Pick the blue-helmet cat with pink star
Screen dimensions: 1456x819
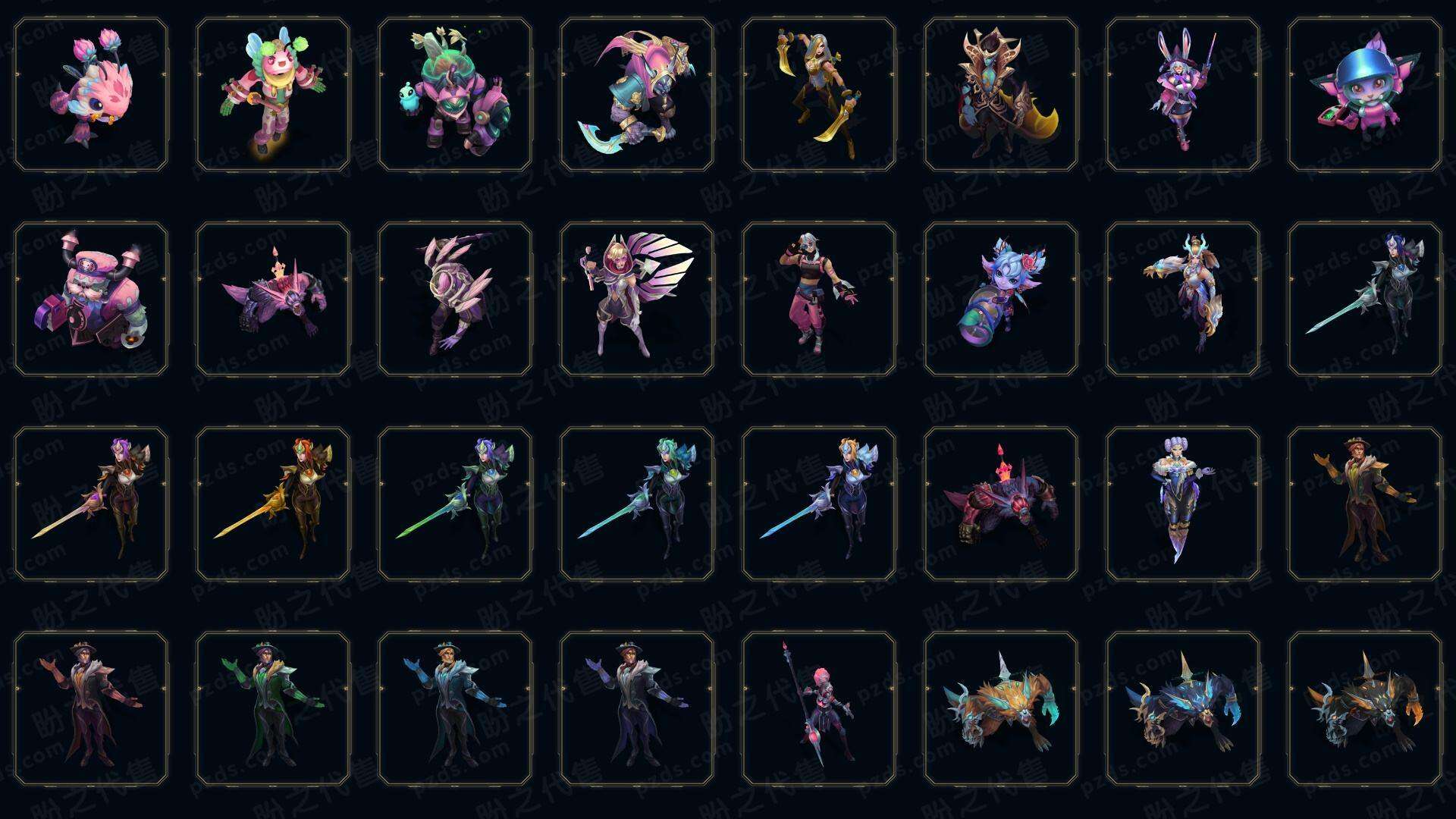[x=1365, y=94]
